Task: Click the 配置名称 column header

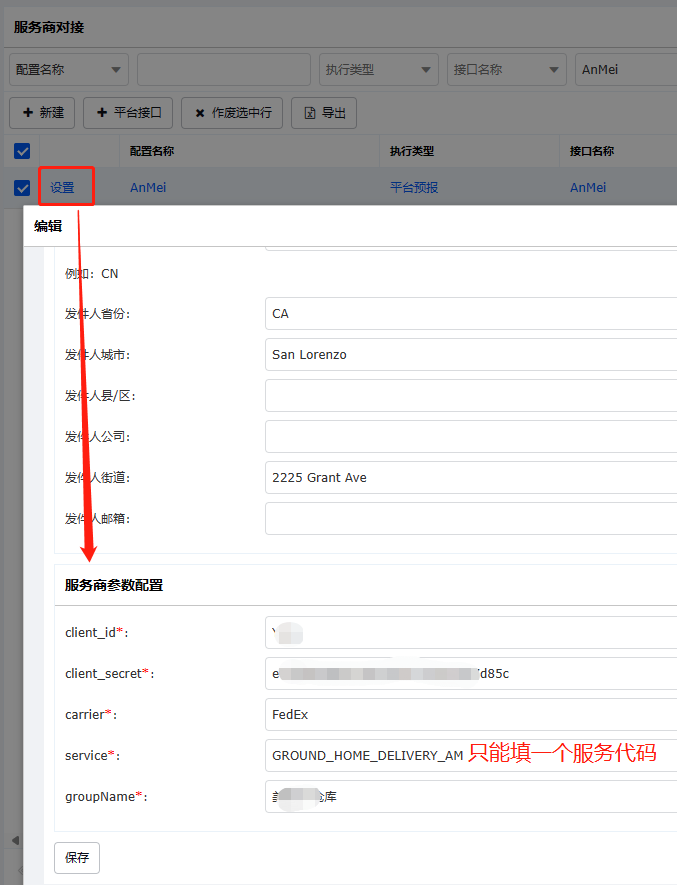Action: tap(152, 151)
